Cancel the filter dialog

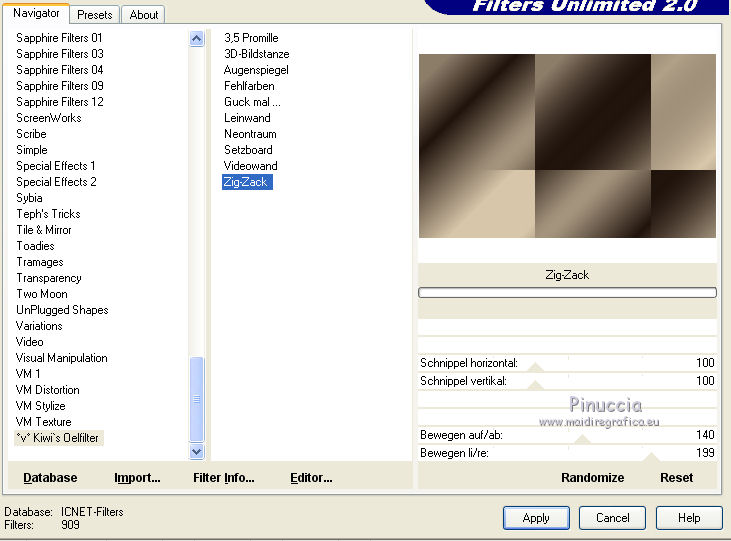pos(612,518)
